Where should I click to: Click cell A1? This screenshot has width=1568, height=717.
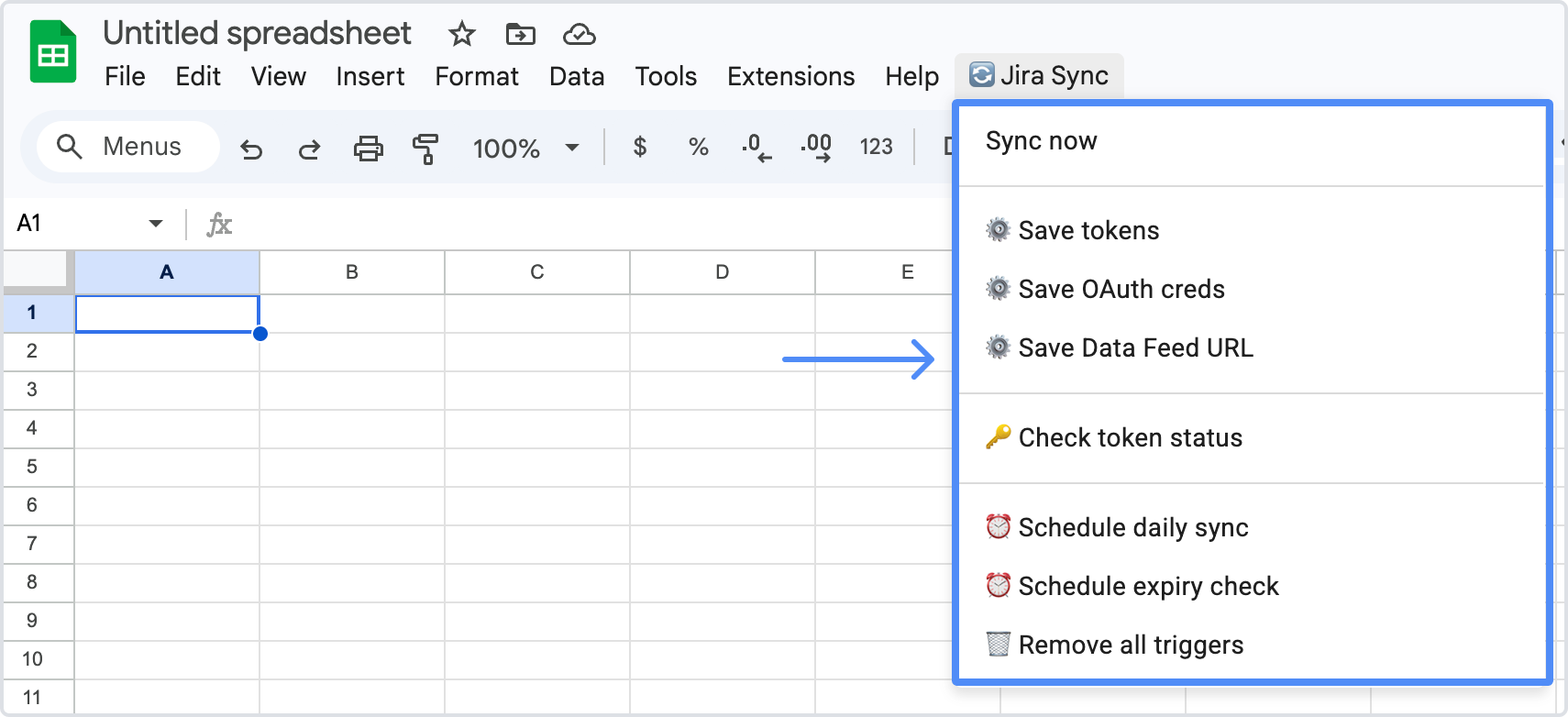[167, 314]
